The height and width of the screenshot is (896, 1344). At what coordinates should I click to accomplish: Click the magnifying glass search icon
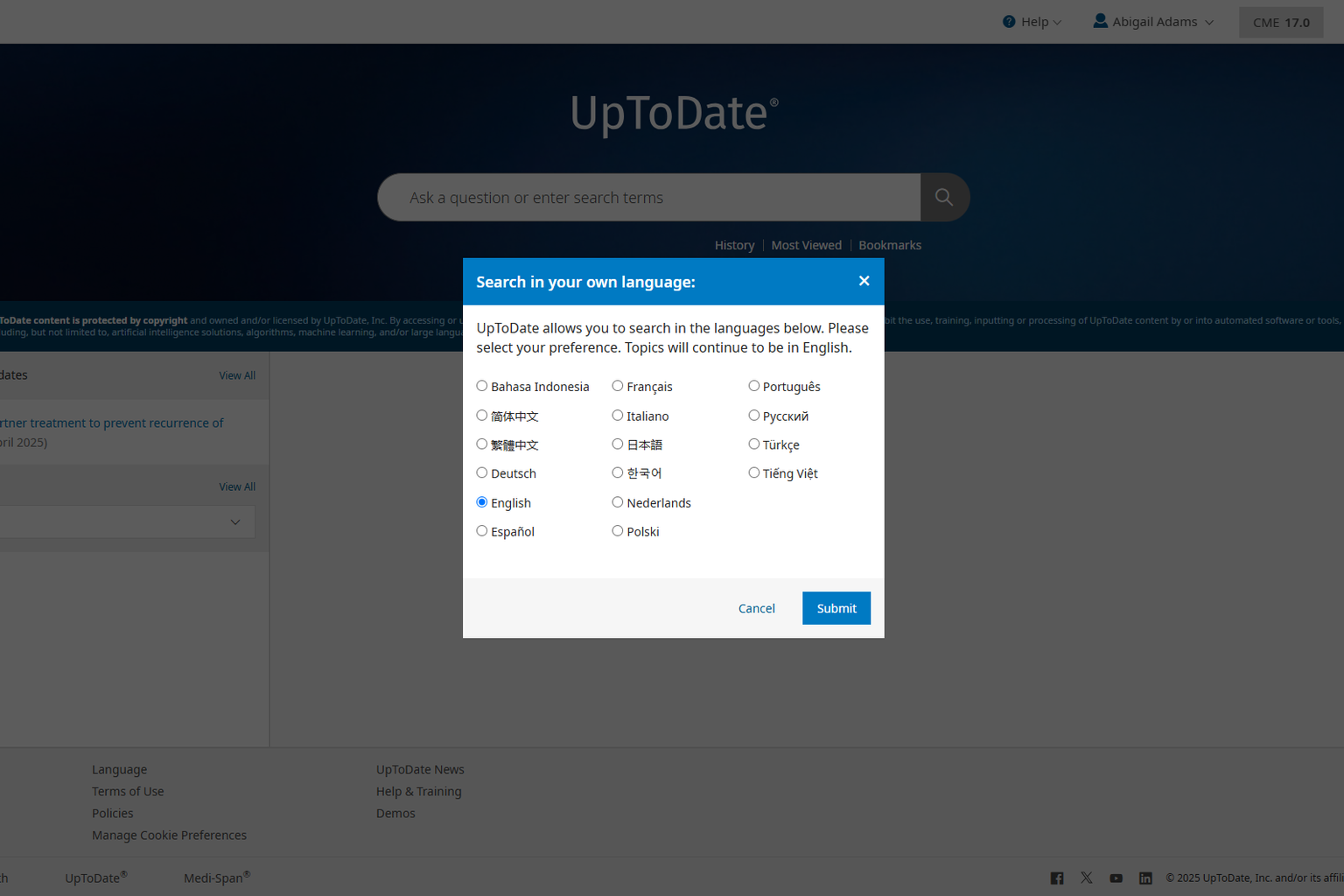pos(943,197)
